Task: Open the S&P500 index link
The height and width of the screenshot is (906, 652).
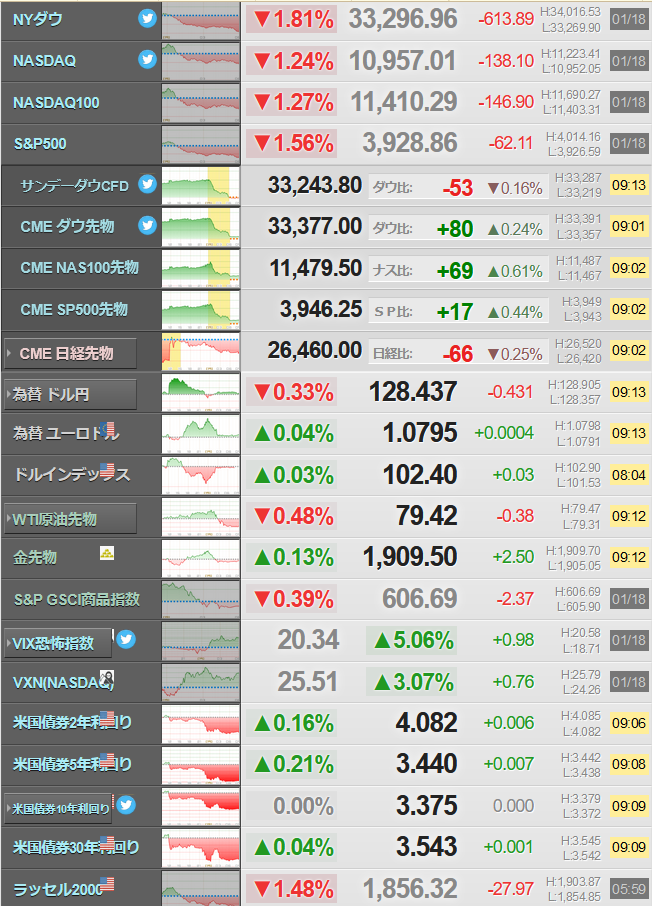Action: (40, 143)
